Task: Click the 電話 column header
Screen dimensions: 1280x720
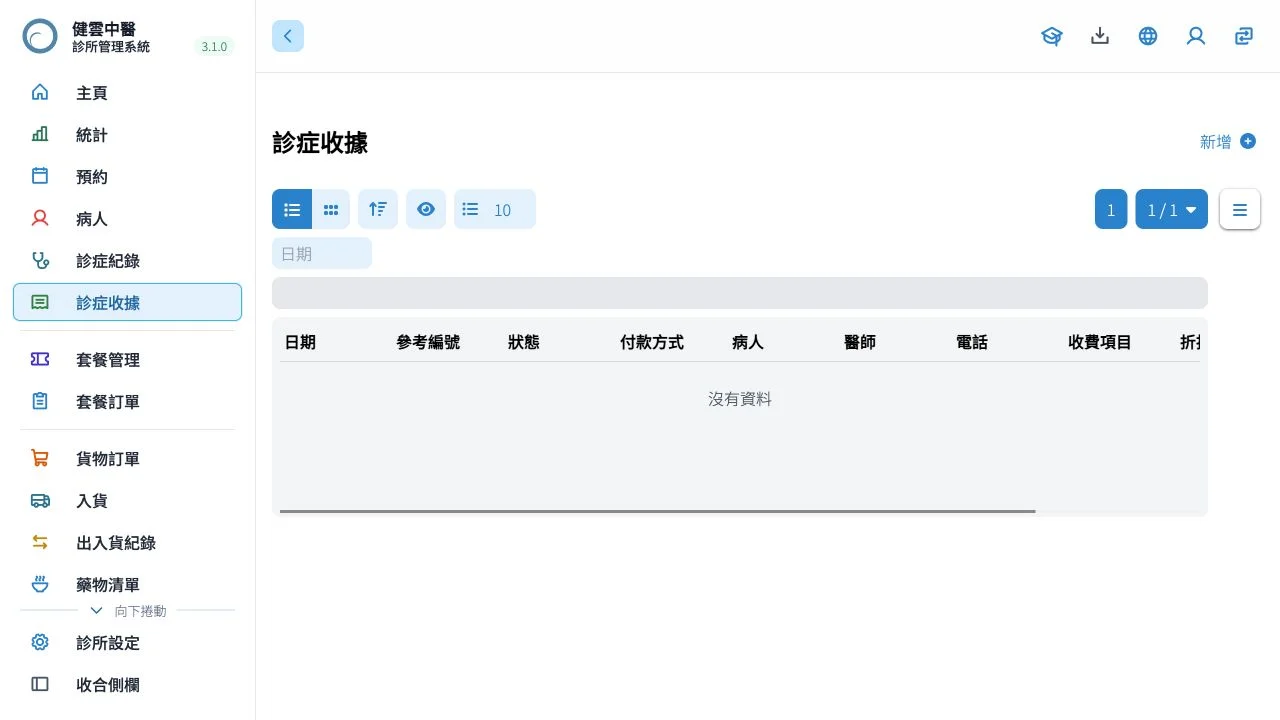Action: [x=972, y=342]
